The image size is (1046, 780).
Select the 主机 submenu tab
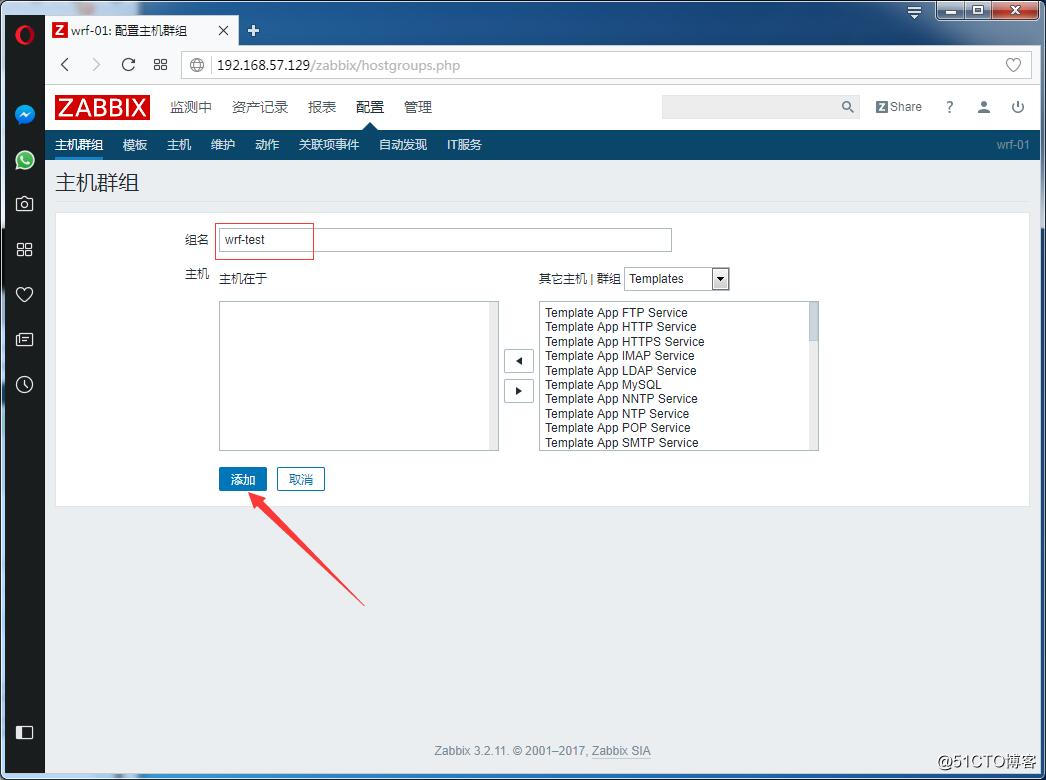[179, 145]
